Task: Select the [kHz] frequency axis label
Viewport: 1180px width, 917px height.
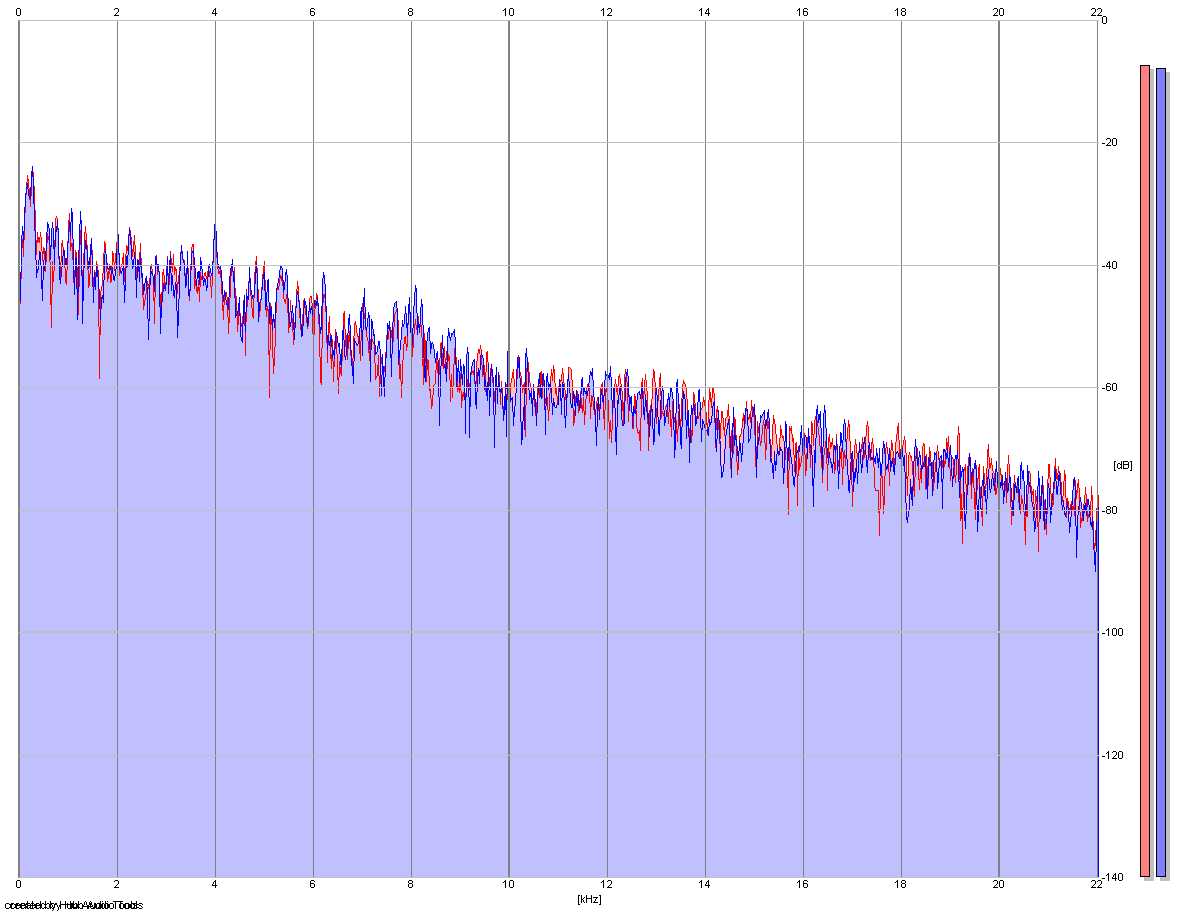Action: pyautogui.click(x=589, y=899)
